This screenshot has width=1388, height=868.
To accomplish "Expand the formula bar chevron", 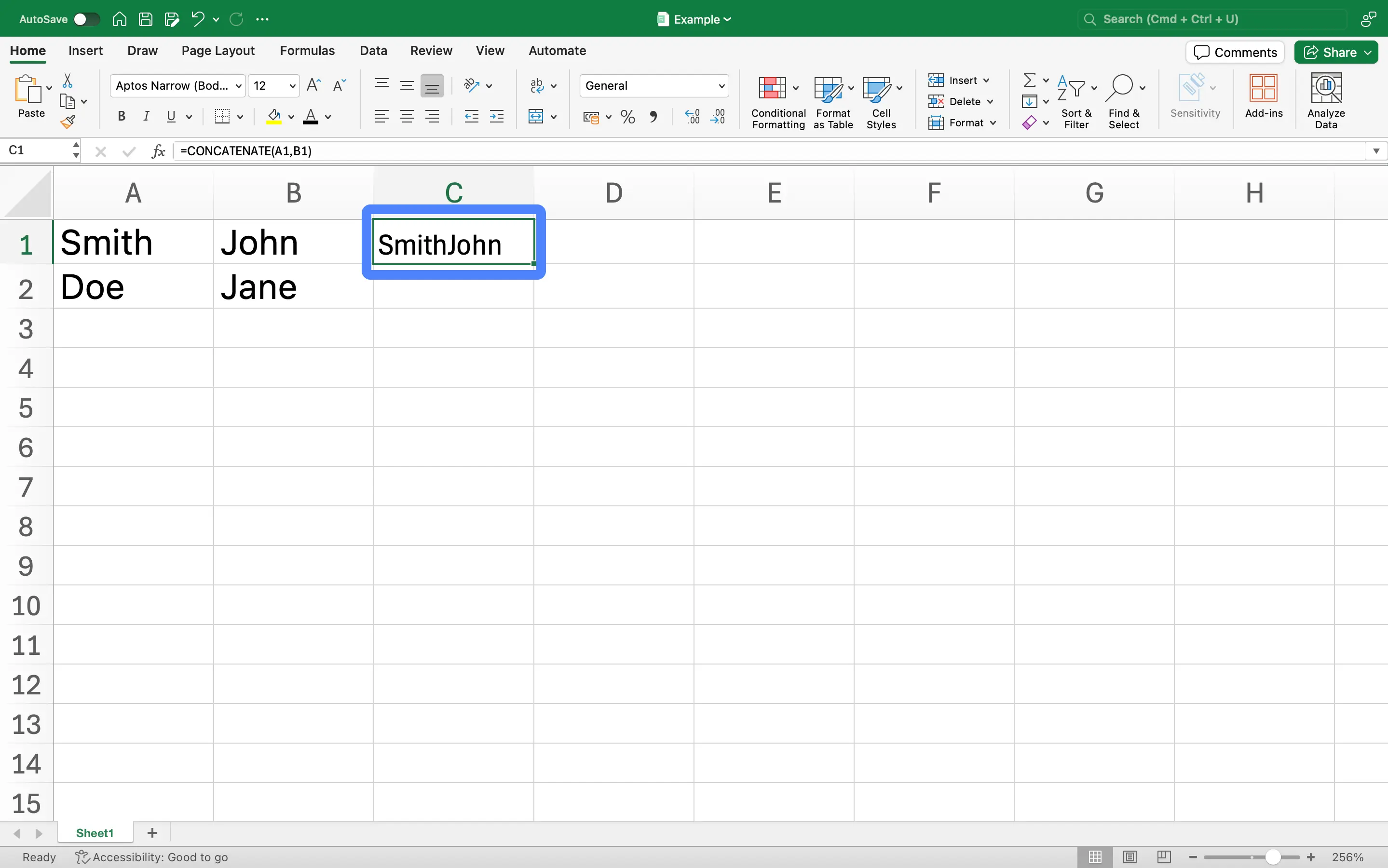I will (1376, 151).
